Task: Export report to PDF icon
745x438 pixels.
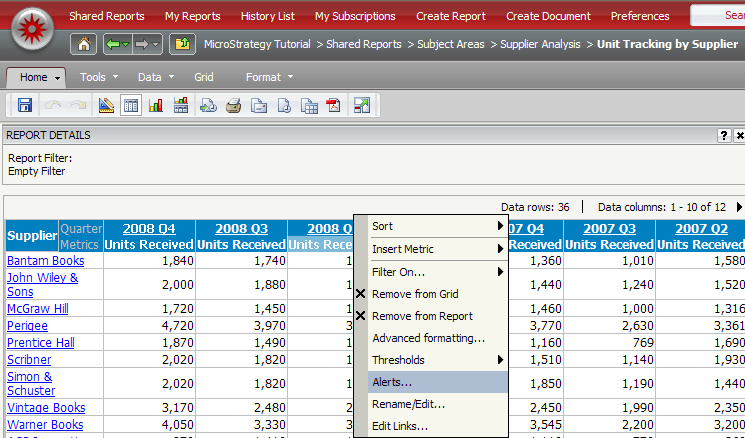Action: 333,105
